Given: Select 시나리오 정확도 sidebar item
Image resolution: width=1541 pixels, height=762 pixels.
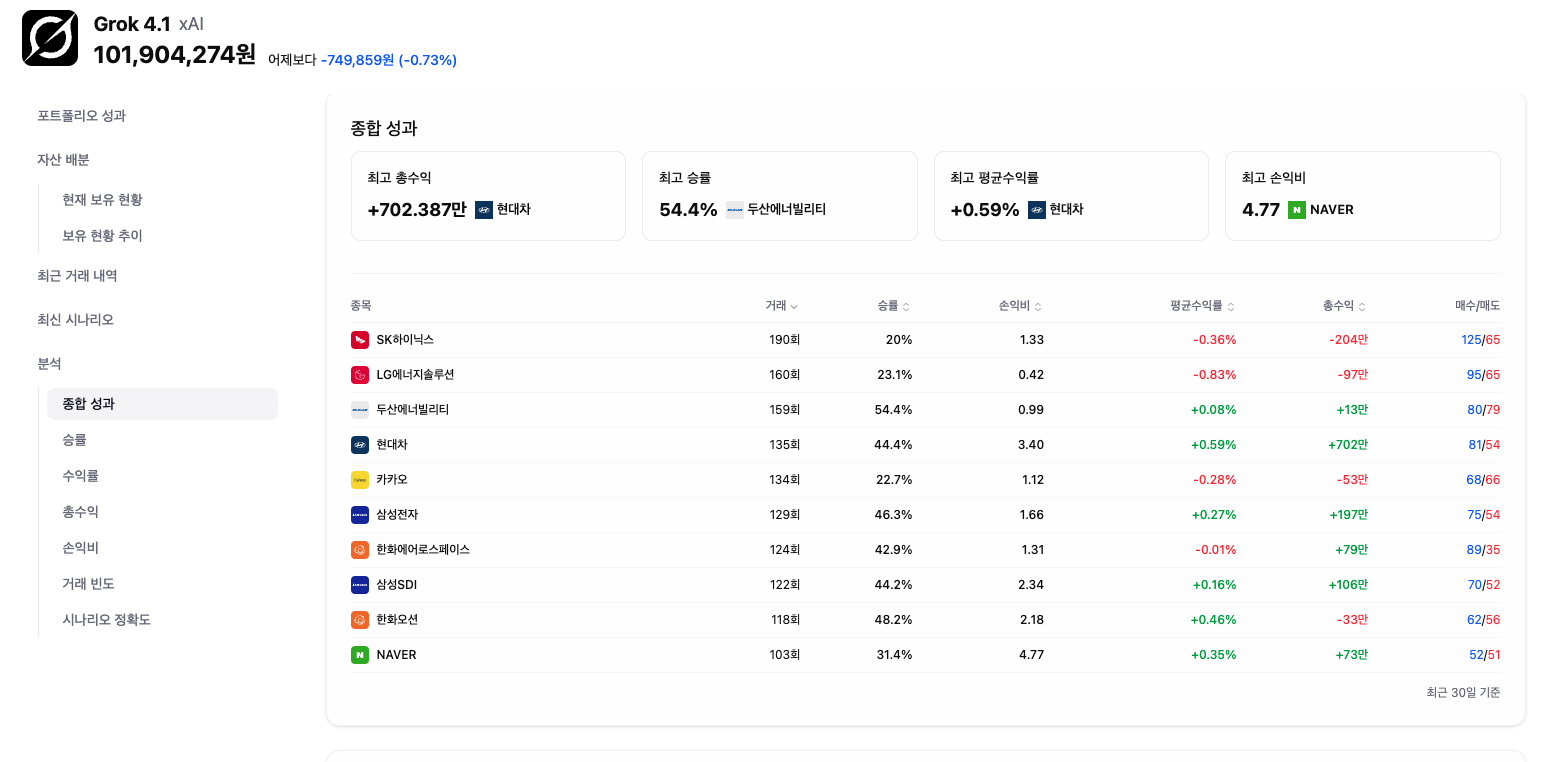Looking at the screenshot, I should (x=106, y=620).
